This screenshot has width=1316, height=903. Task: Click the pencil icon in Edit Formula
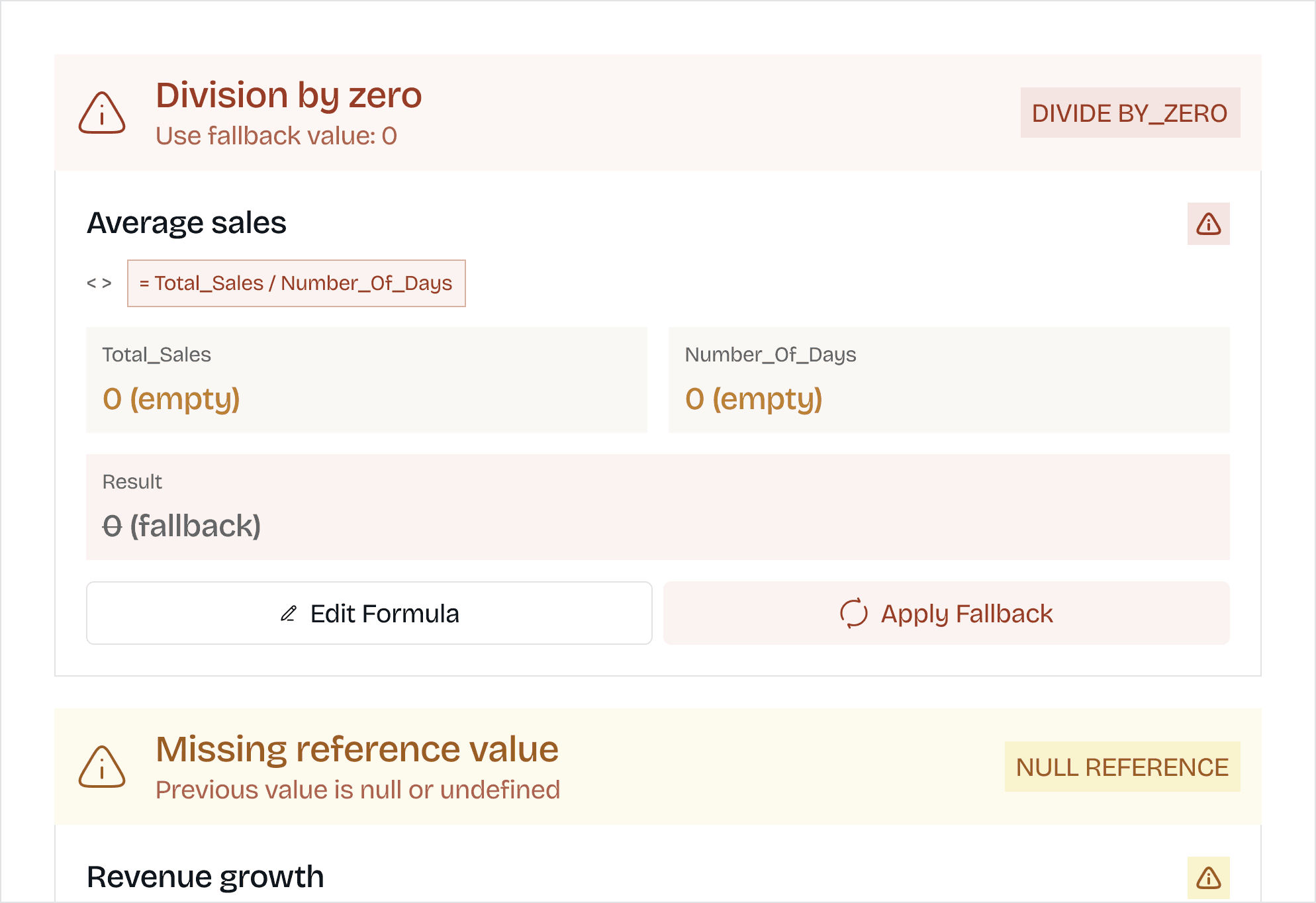tap(289, 614)
